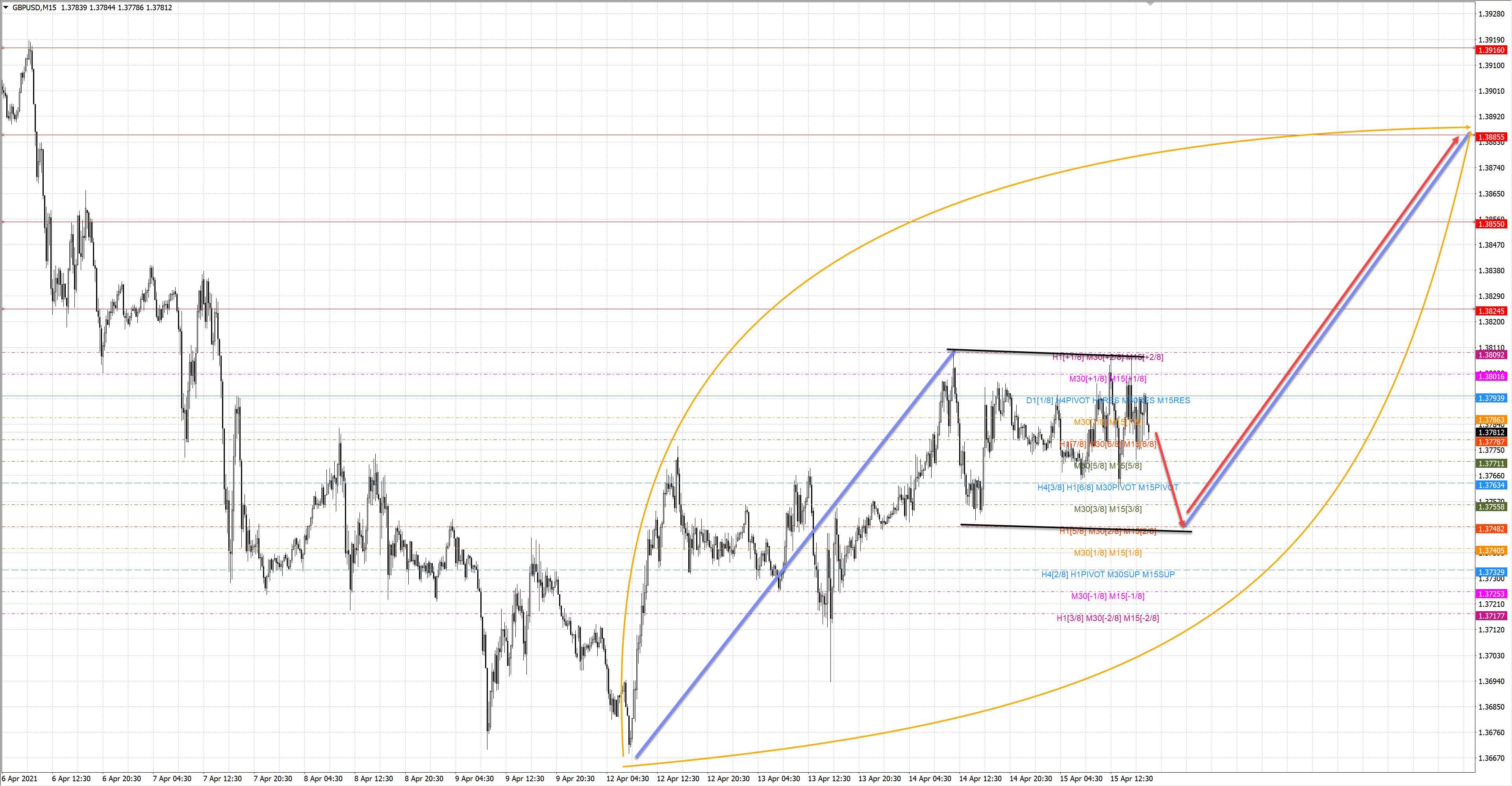Screen dimensions: 1512x786
Task: Select the blue 1.37939 price tag
Action: (x=1491, y=398)
